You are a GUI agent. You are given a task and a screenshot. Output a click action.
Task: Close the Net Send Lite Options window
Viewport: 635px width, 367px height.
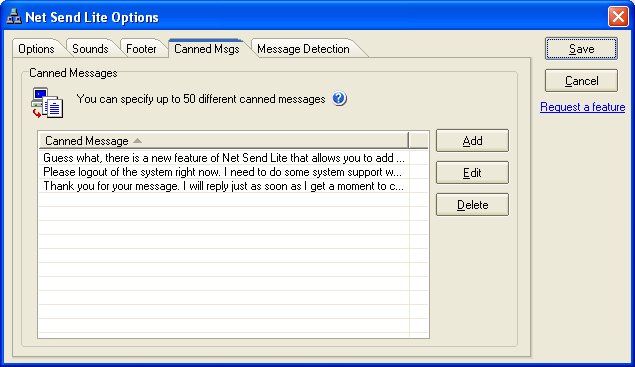pos(618,17)
